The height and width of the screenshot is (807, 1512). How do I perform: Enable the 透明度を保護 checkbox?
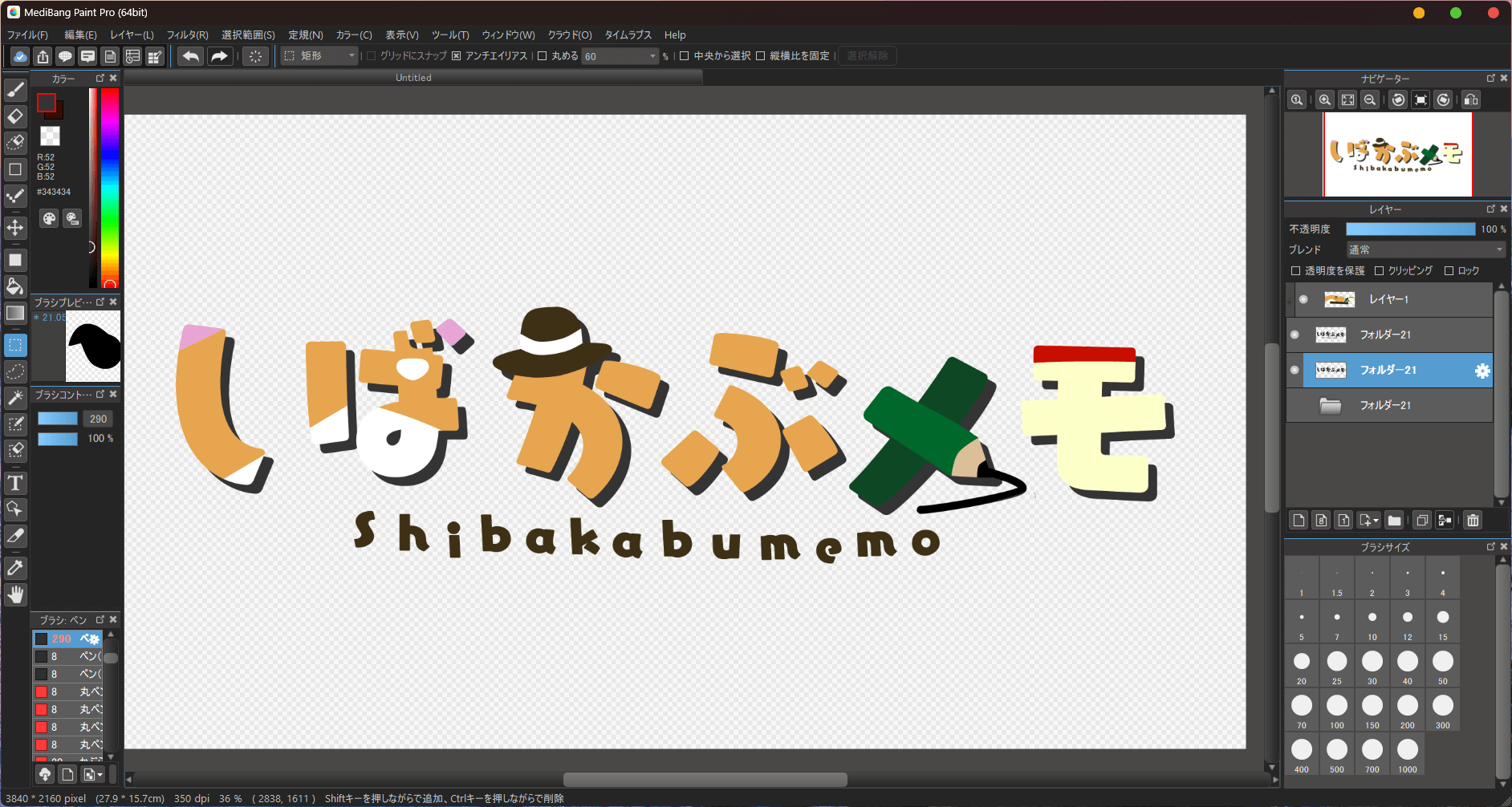click(x=1295, y=271)
